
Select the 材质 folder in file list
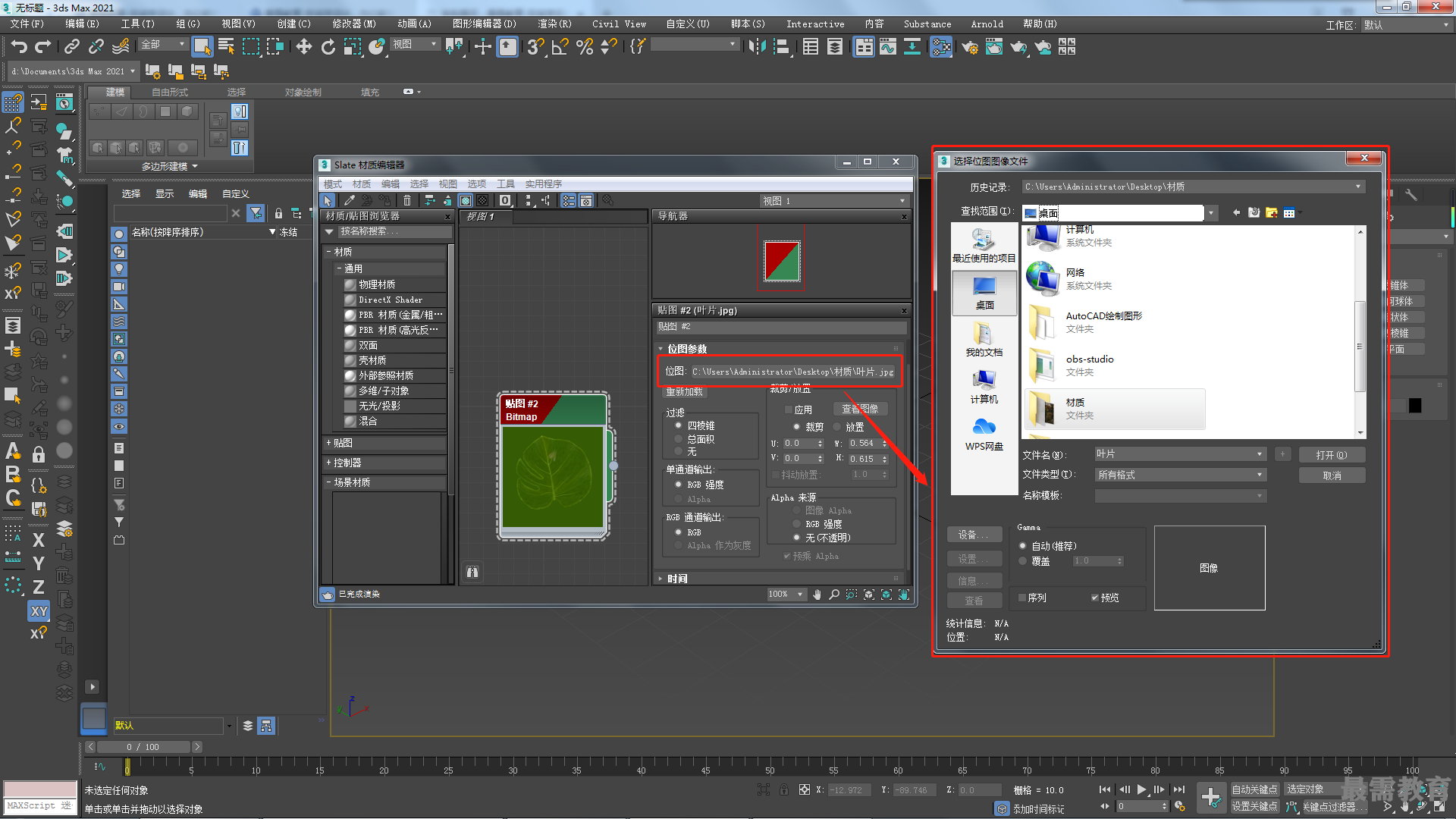[x=1114, y=409]
